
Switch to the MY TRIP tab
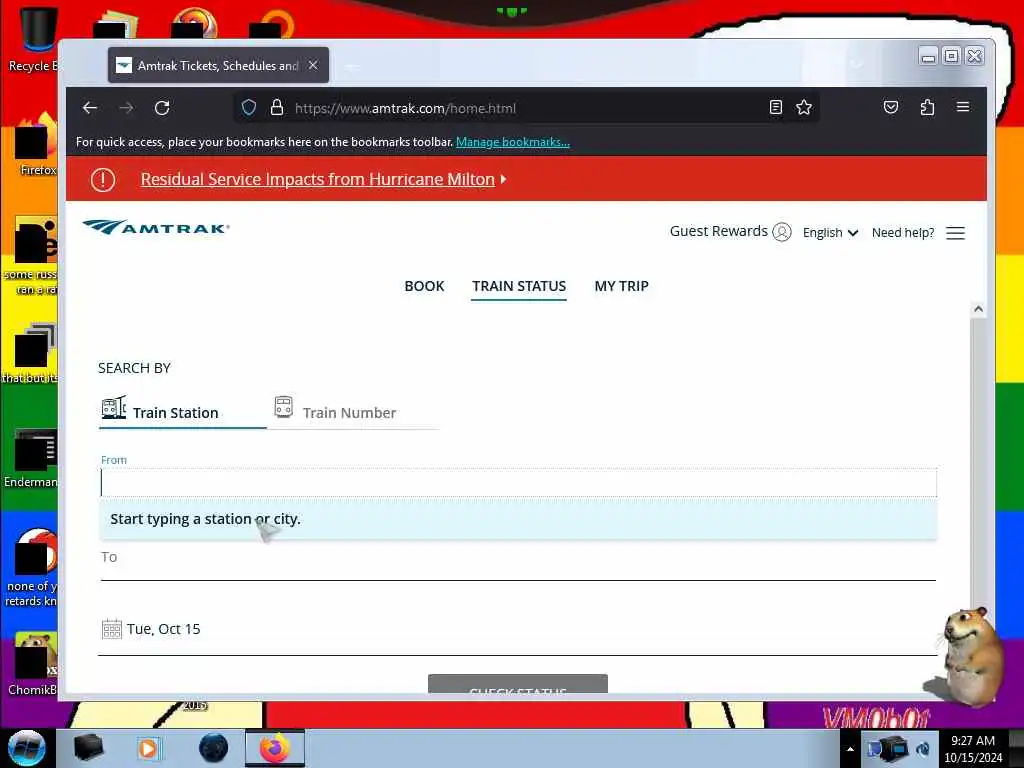point(622,286)
